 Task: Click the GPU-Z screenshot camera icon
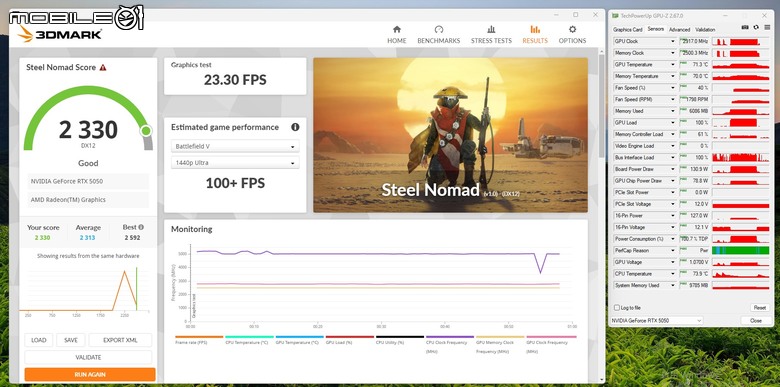[745, 27]
